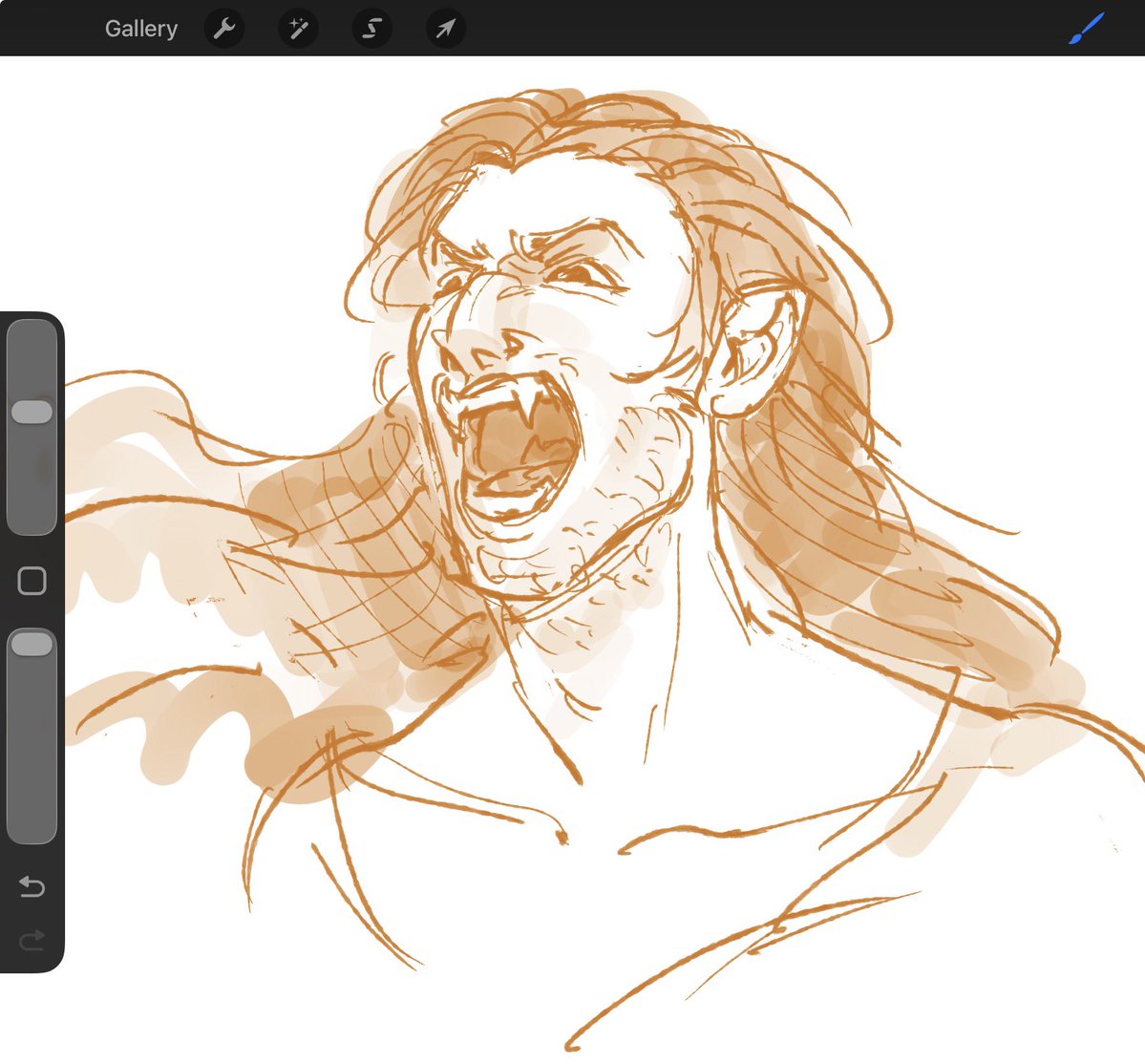Screen dimensions: 1145x1064
Task: Activate the Selection tool
Action: [x=371, y=29]
